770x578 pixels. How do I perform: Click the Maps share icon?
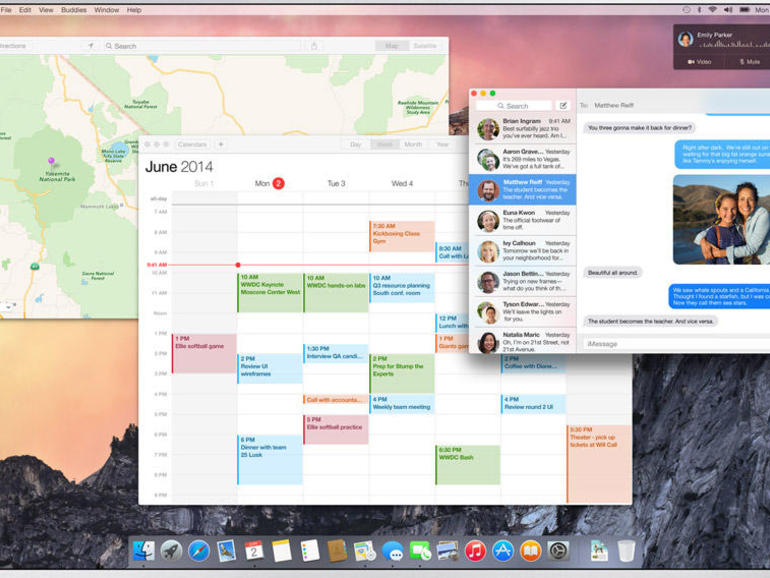pyautogui.click(x=314, y=46)
